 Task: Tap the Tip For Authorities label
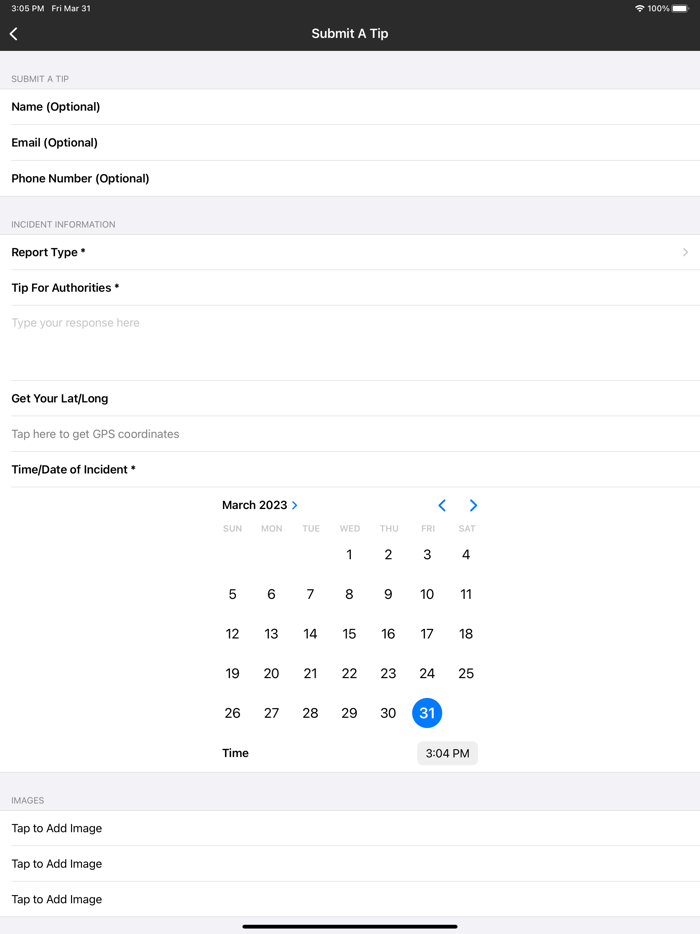[65, 288]
